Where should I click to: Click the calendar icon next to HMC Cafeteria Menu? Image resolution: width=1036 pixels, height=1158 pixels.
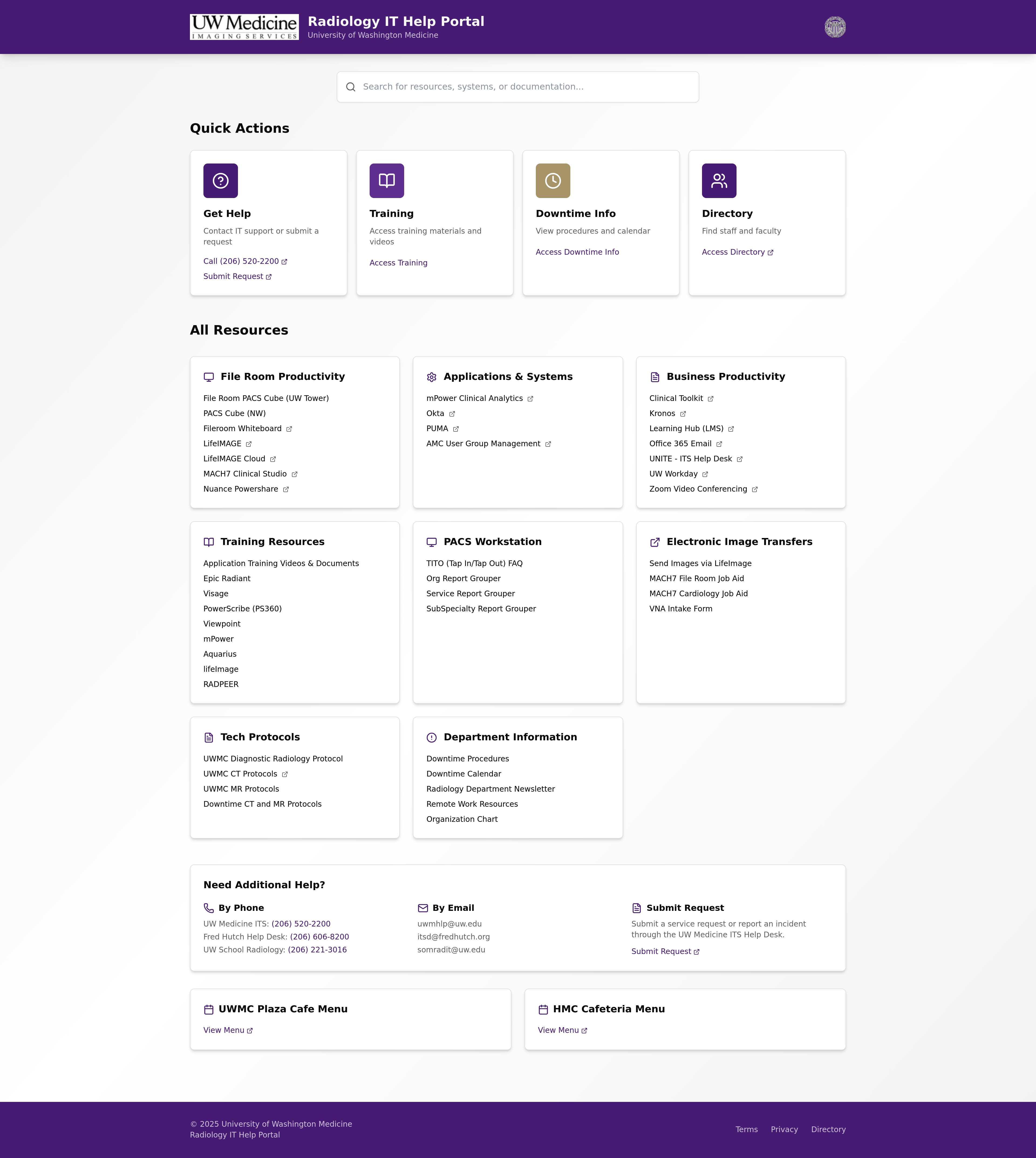(x=543, y=1009)
